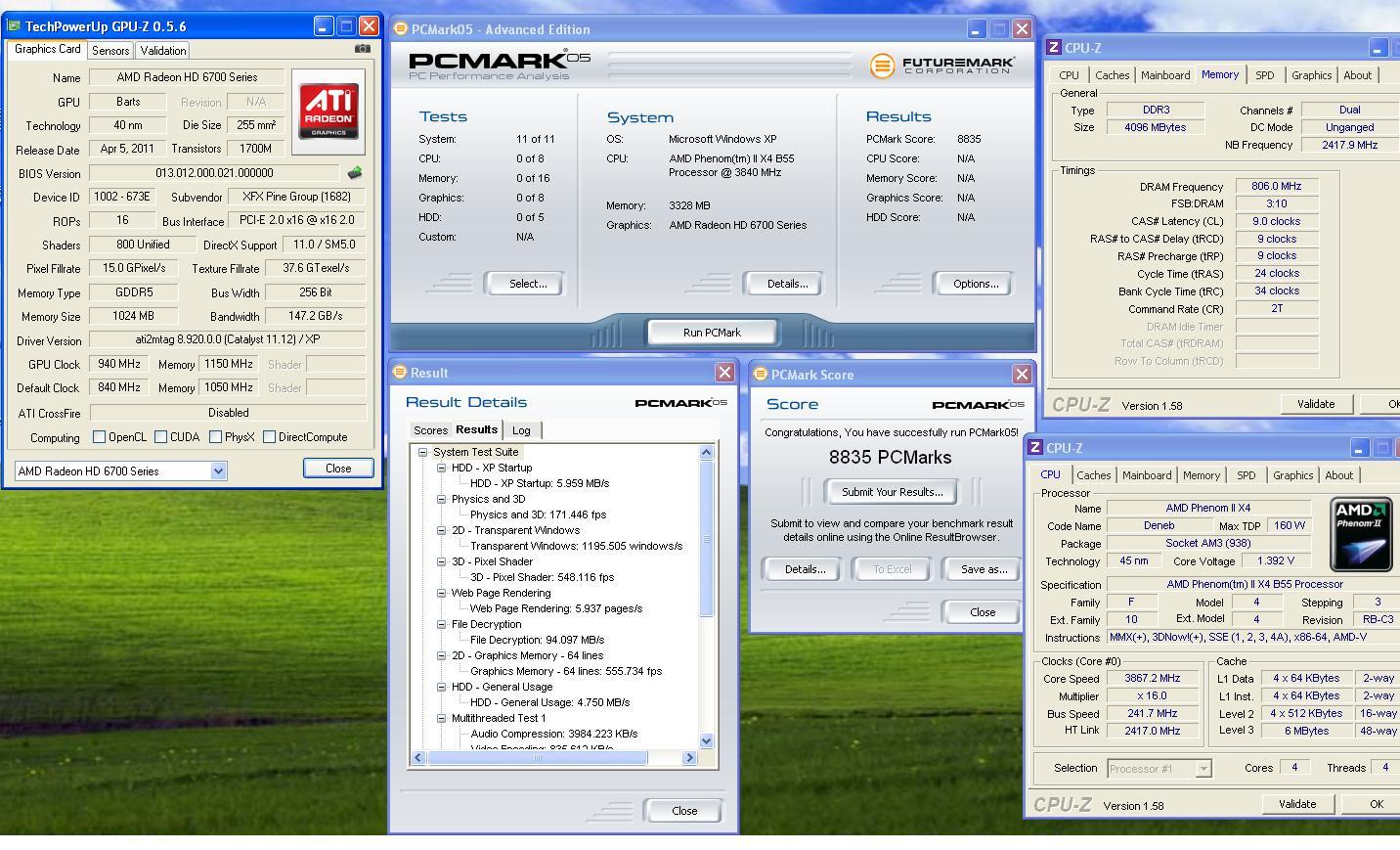Screen dimensions: 1400x850
Task: Click the CPU-Z CPU window title icon
Action: pyautogui.click(x=1034, y=447)
